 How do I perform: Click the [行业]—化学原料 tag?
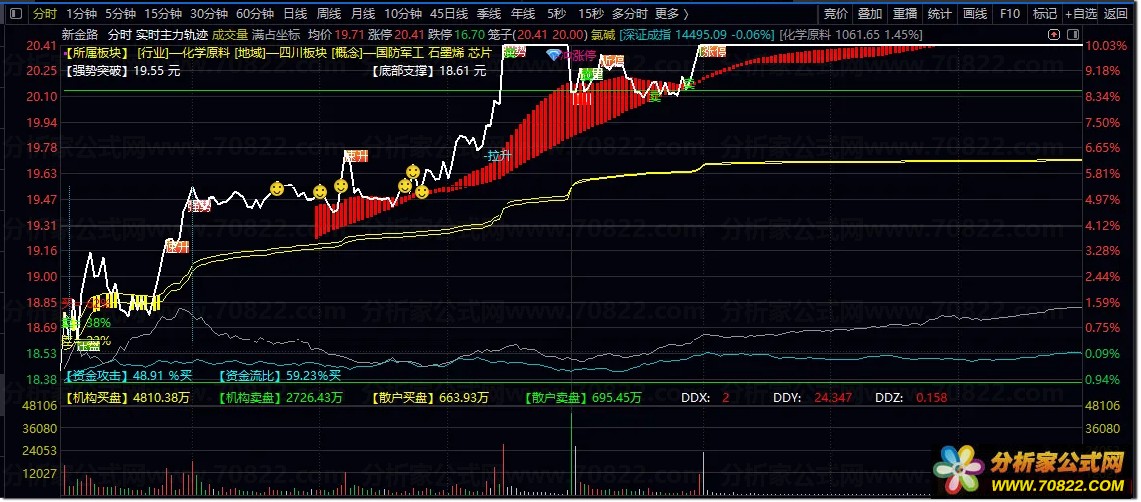182,52
